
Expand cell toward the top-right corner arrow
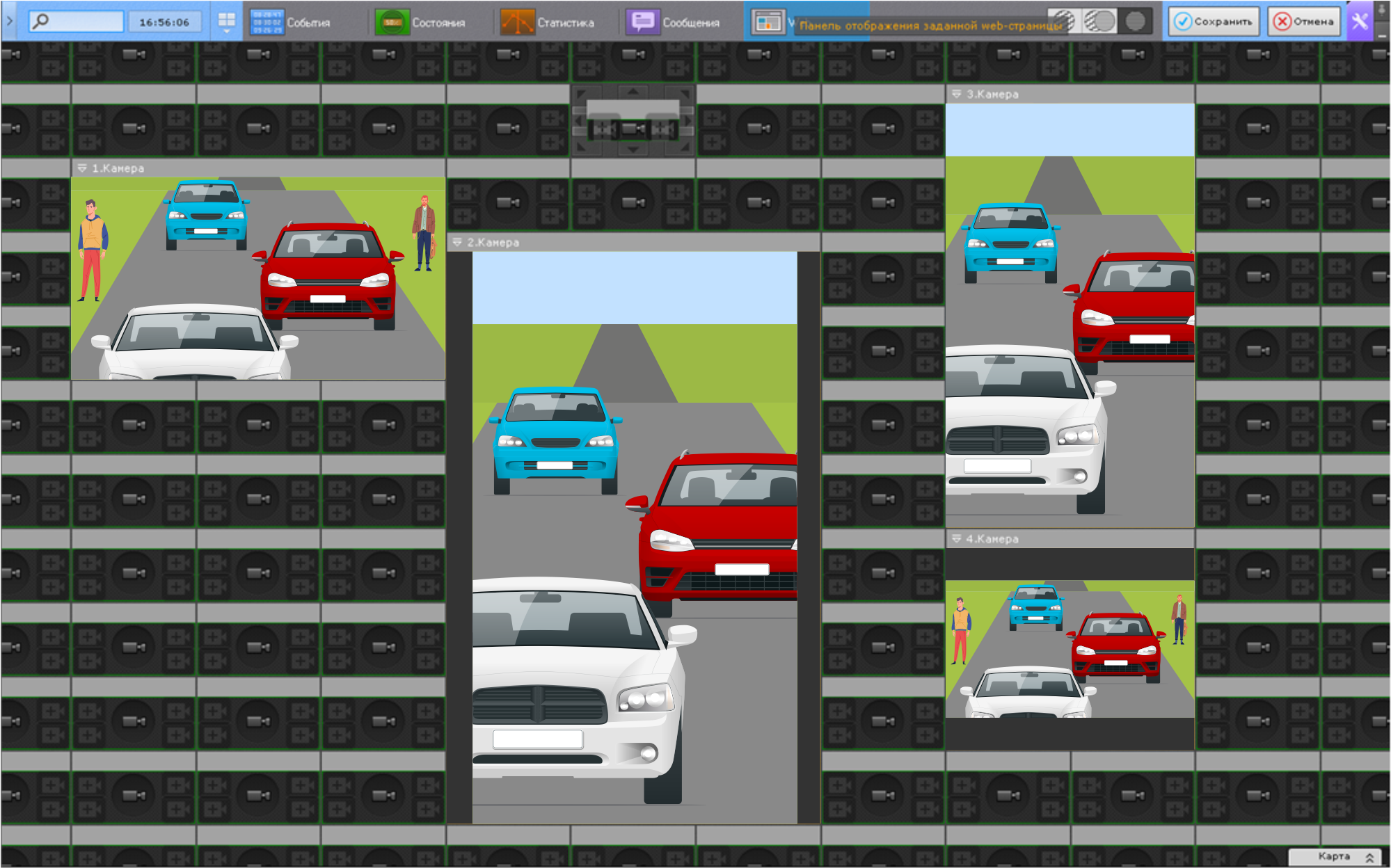coord(685,93)
